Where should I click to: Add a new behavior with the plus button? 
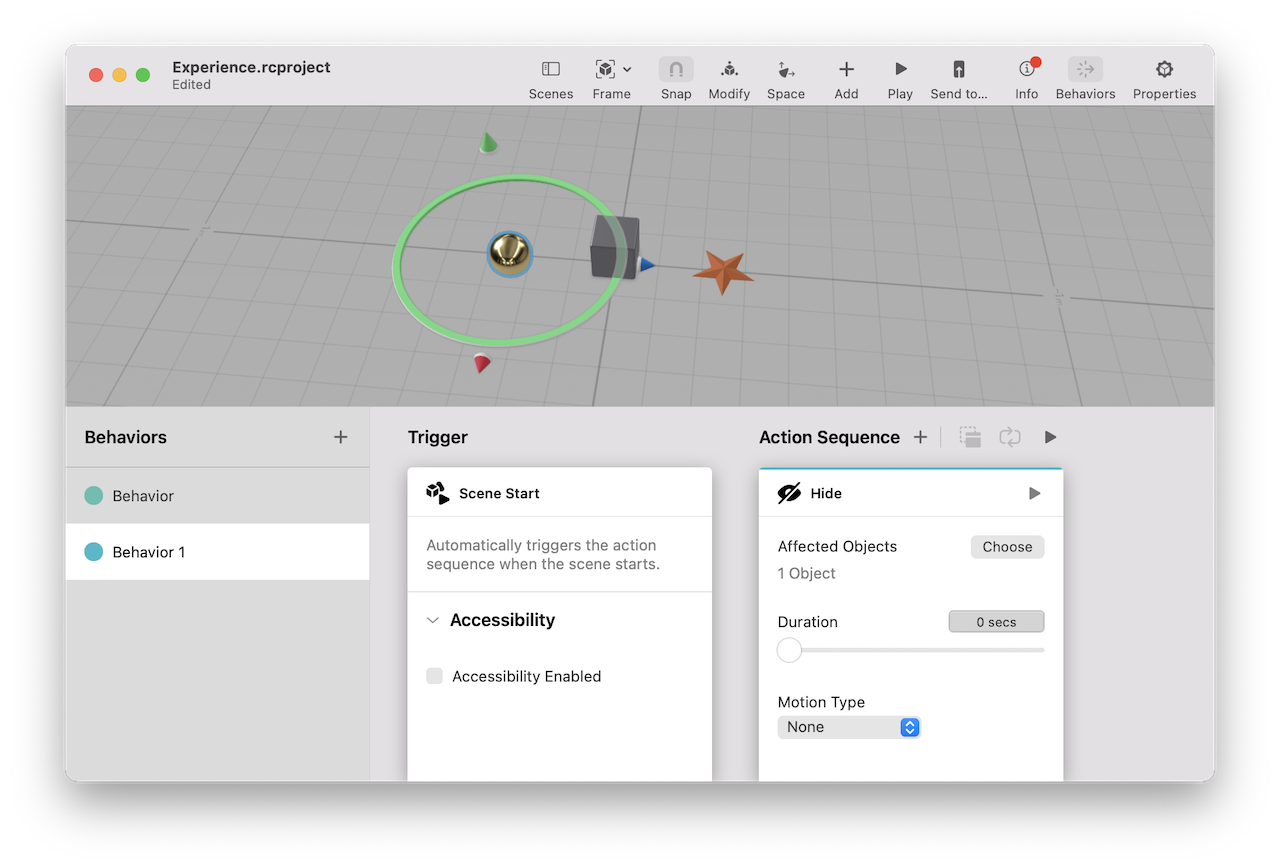(x=341, y=437)
